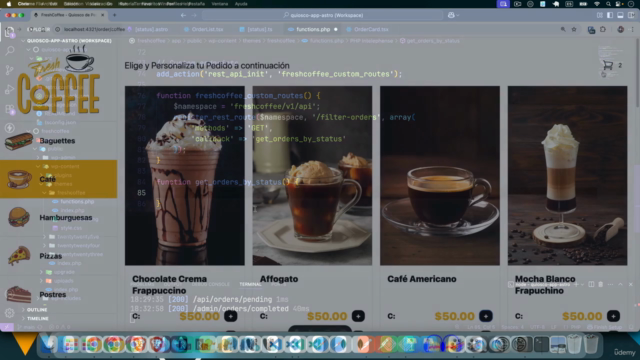Switch to the OrderCard.tsx editor tab
The height and width of the screenshot is (360, 640).
pyautogui.click(x=367, y=29)
